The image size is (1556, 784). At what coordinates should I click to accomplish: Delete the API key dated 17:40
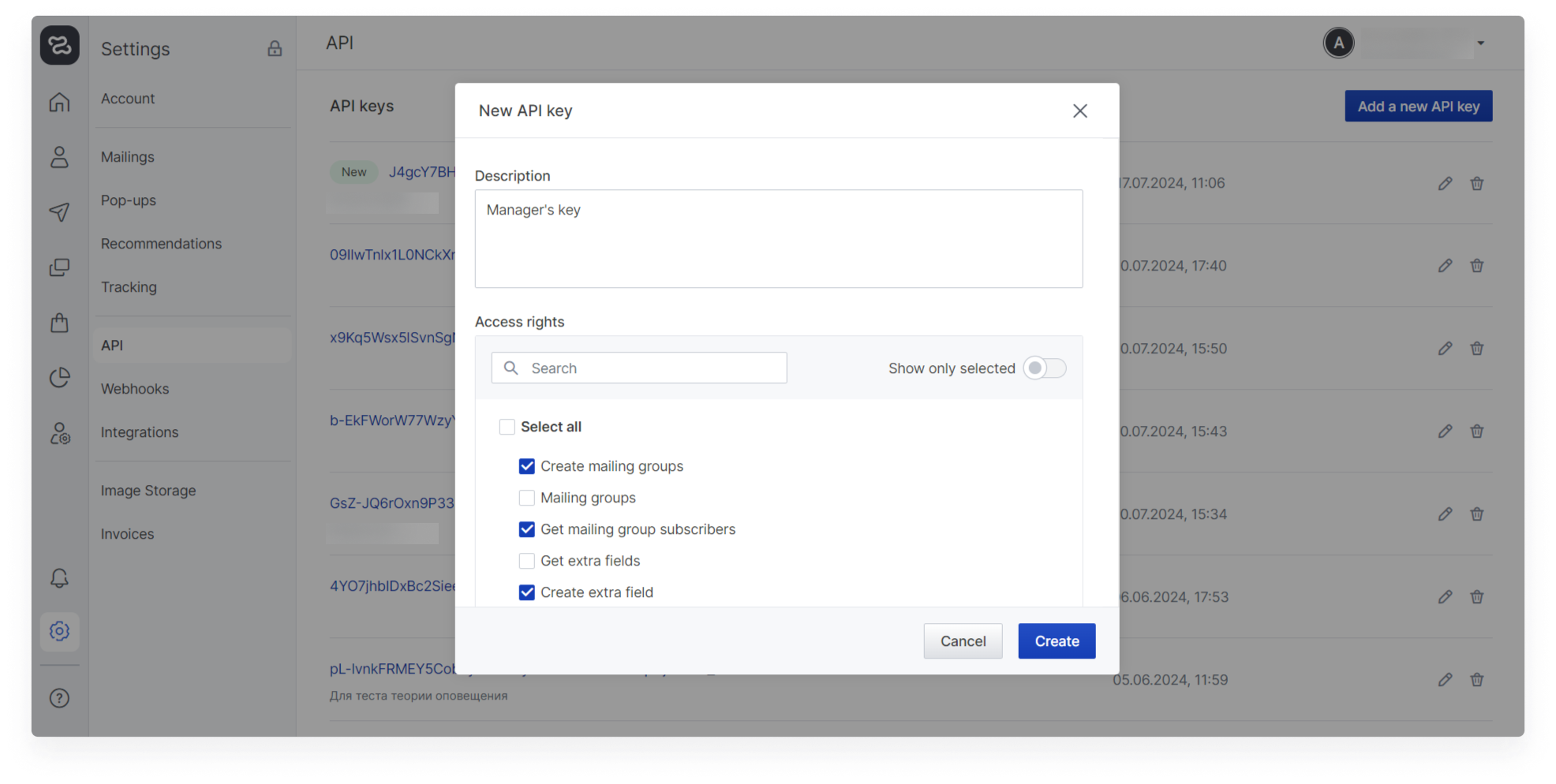pos(1477,266)
